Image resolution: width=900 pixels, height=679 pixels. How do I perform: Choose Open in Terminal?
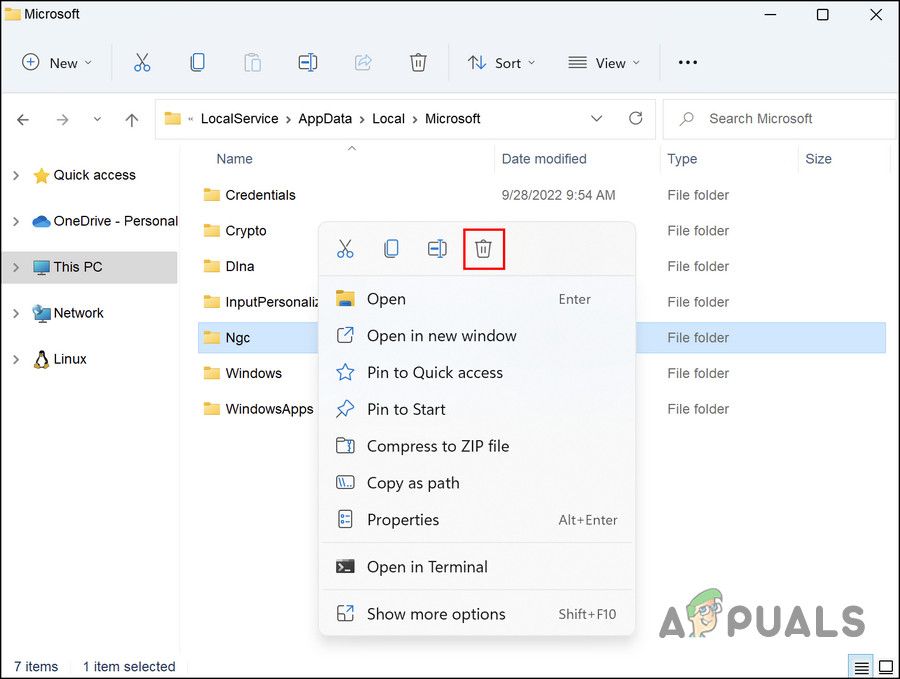point(477,567)
